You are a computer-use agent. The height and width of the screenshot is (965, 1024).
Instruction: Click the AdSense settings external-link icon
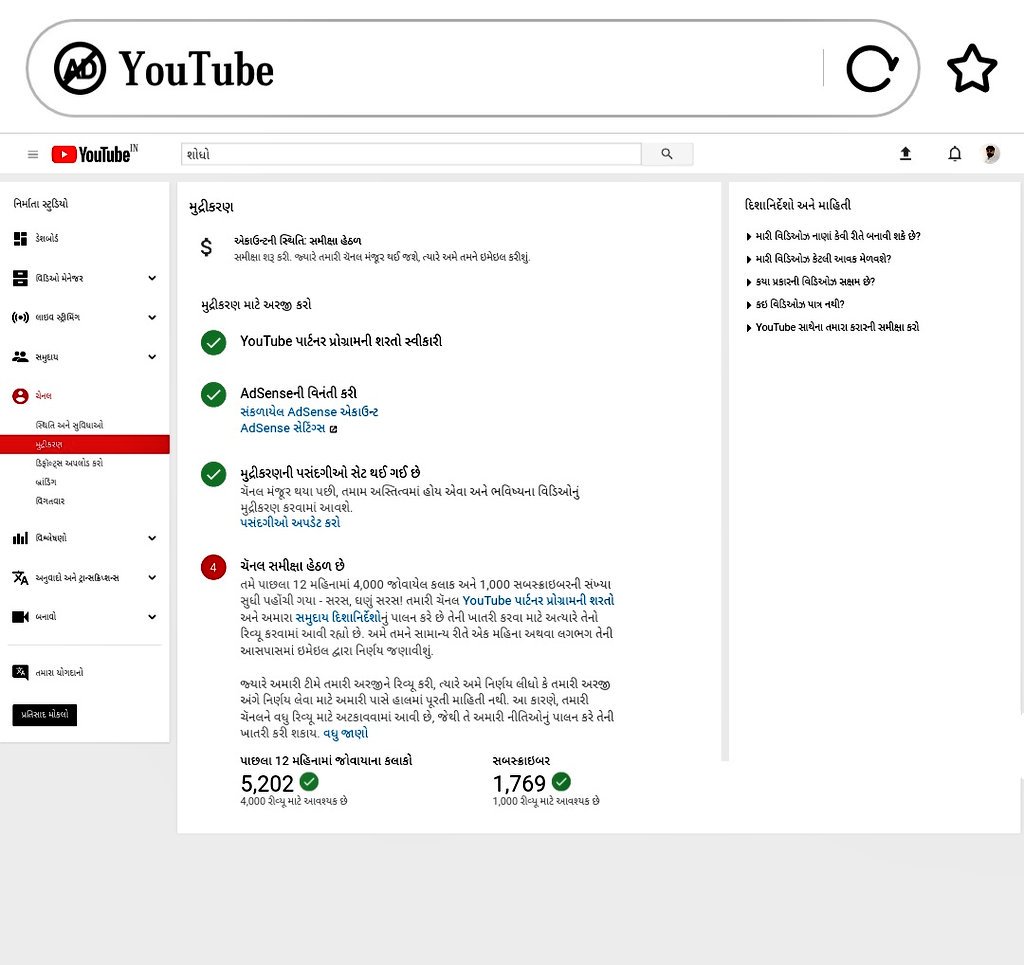(333, 429)
